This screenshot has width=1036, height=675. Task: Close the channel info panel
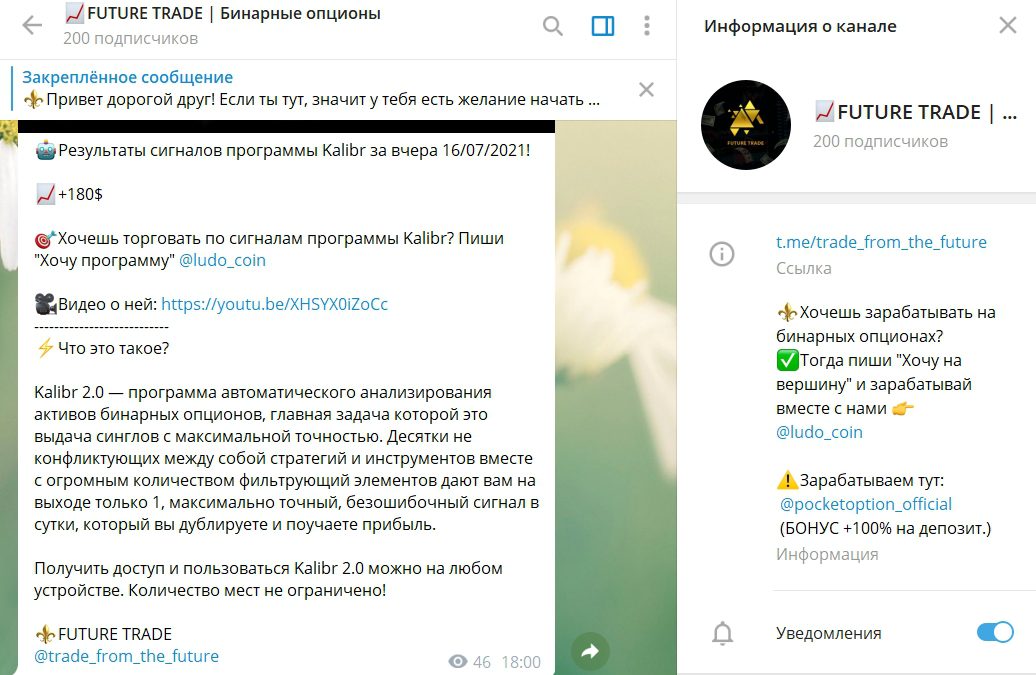[1008, 26]
